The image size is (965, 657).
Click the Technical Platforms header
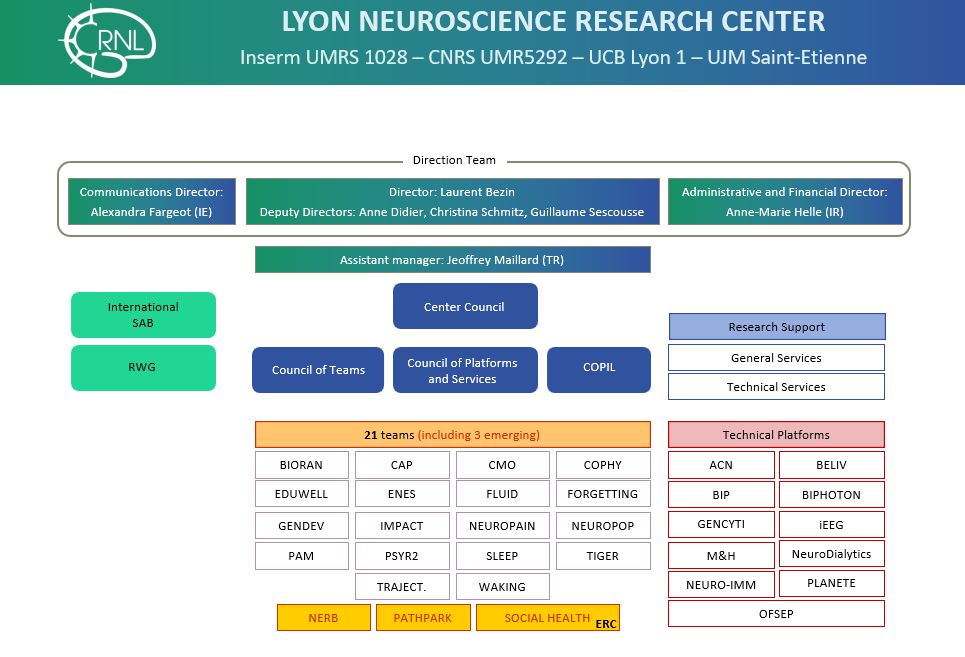point(777,434)
